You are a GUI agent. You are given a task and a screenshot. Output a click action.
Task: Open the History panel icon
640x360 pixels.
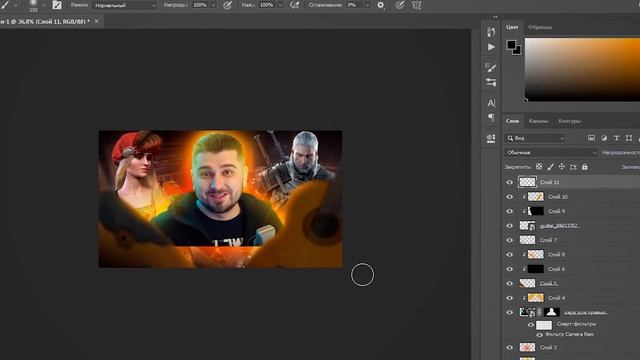[x=491, y=32]
